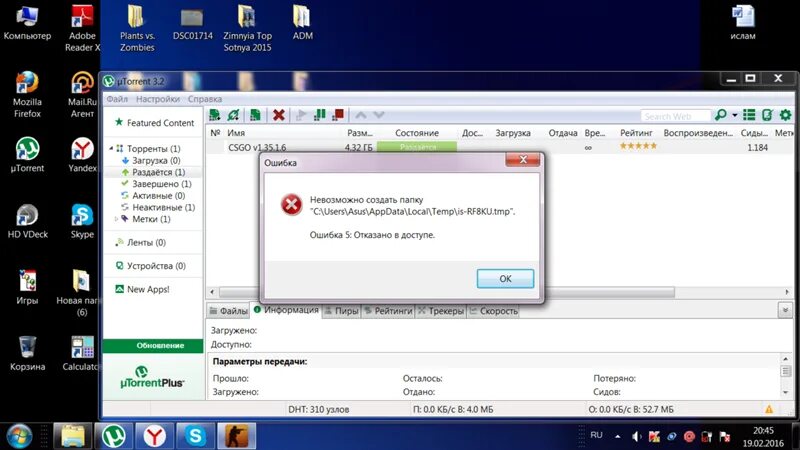Click the green magnifier search icon
The height and width of the screenshot is (450, 800).
click(720, 115)
